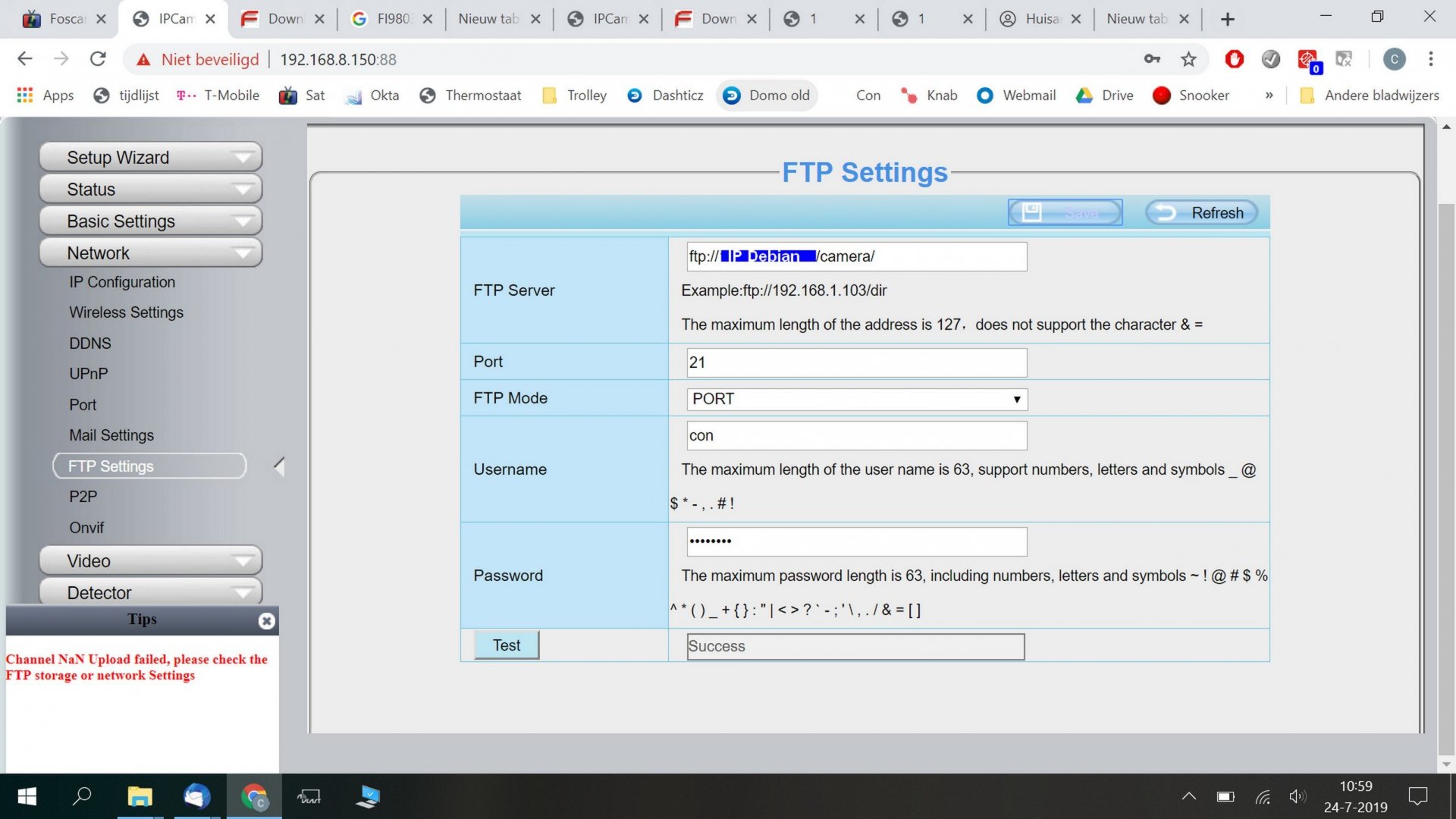
Task: Expand the Video settings section
Action: pyautogui.click(x=150, y=561)
